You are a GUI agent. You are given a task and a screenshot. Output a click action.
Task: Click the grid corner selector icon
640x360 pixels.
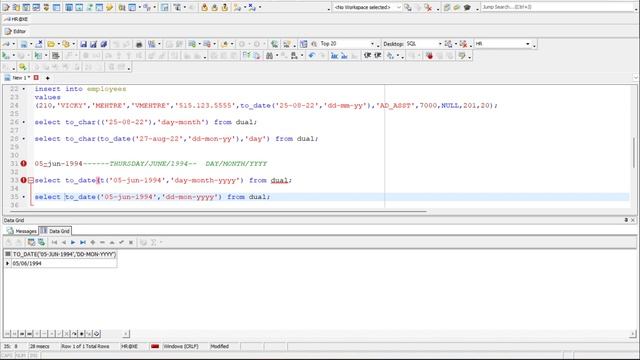(x=7, y=254)
